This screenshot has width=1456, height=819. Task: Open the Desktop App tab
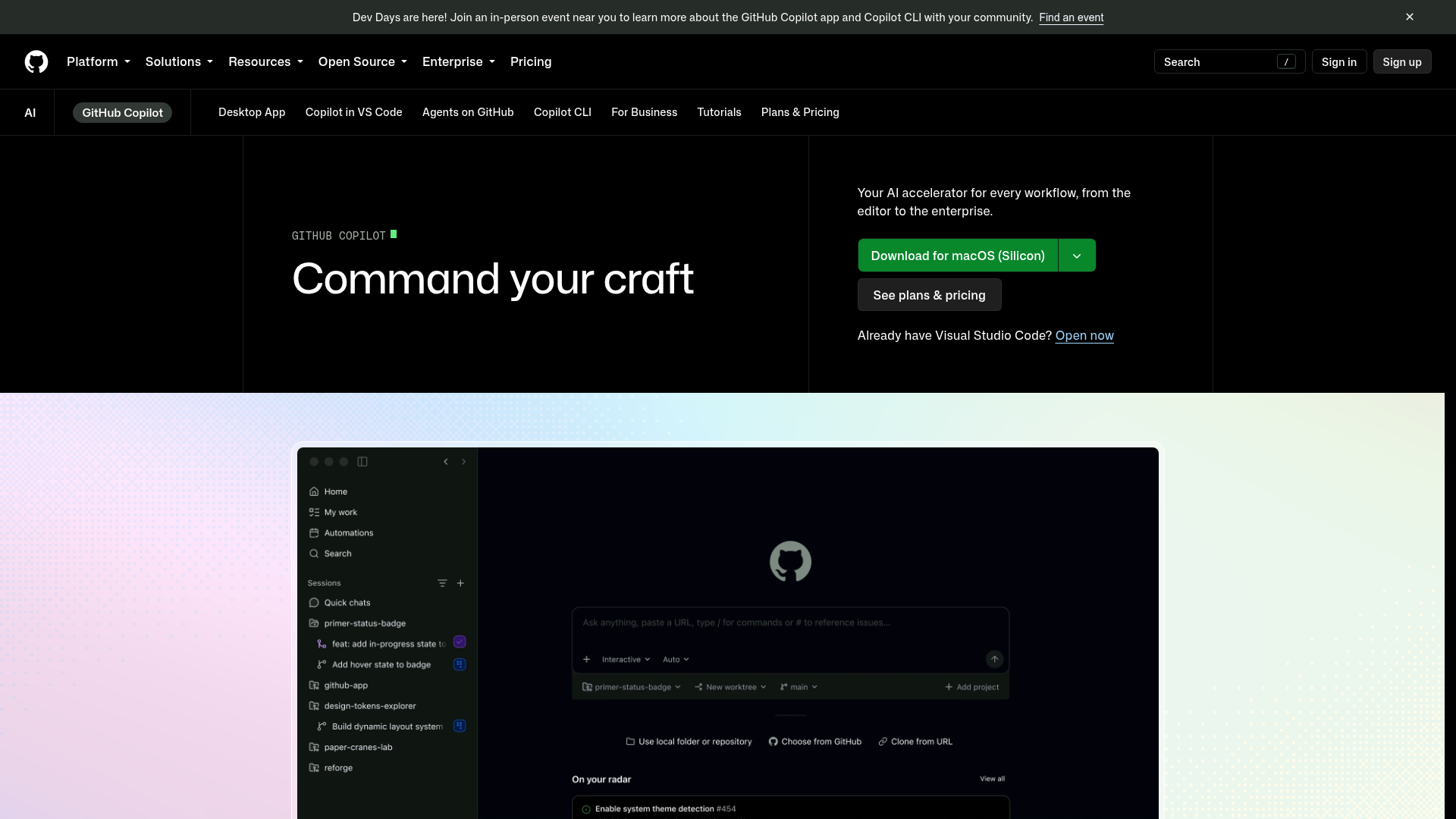[252, 112]
